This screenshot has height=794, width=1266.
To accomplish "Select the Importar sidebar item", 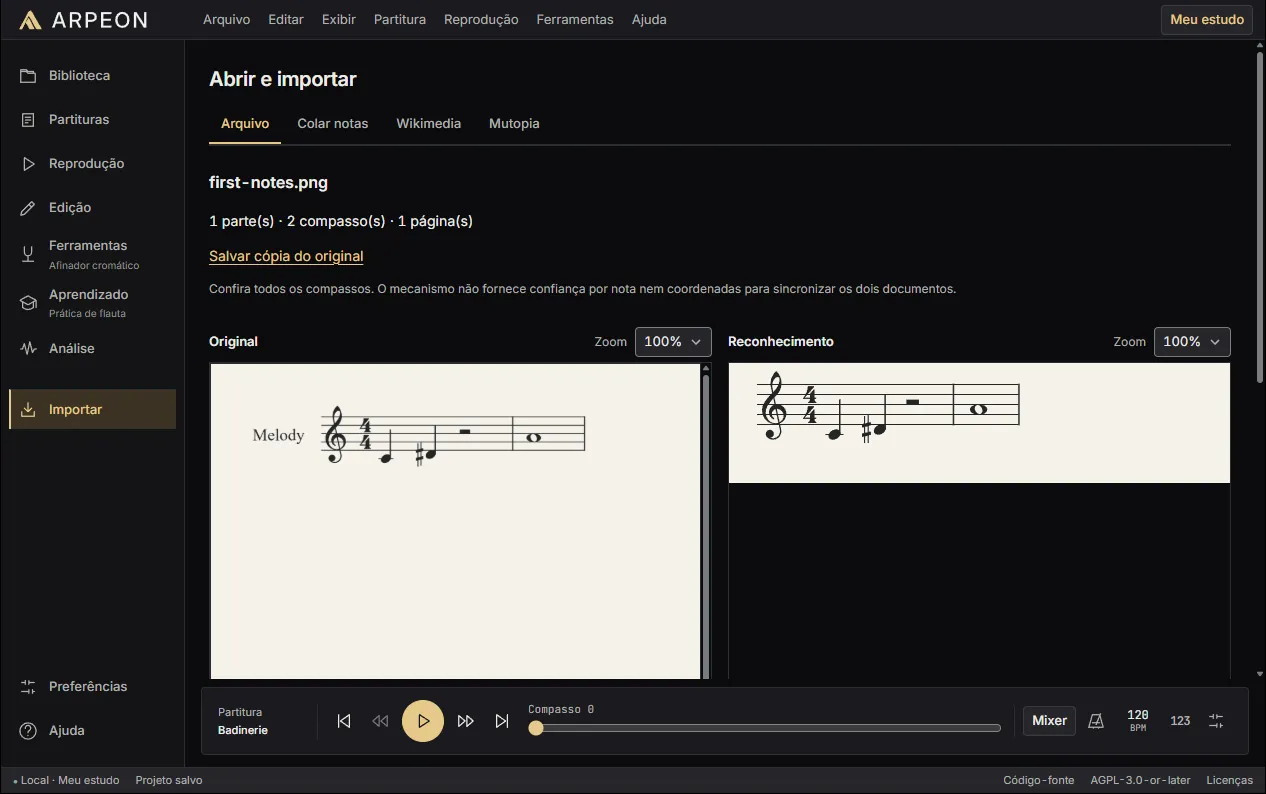I will point(92,410).
